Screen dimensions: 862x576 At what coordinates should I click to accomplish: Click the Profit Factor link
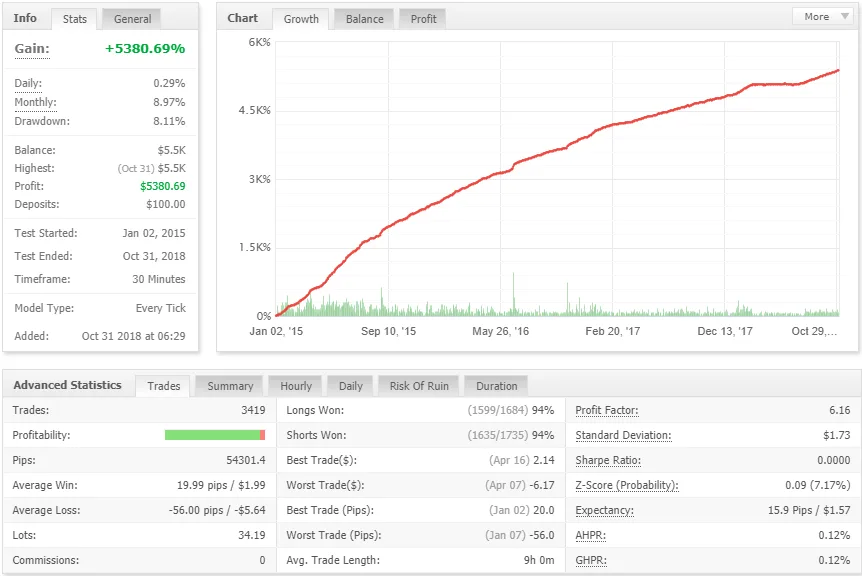[x=608, y=410]
